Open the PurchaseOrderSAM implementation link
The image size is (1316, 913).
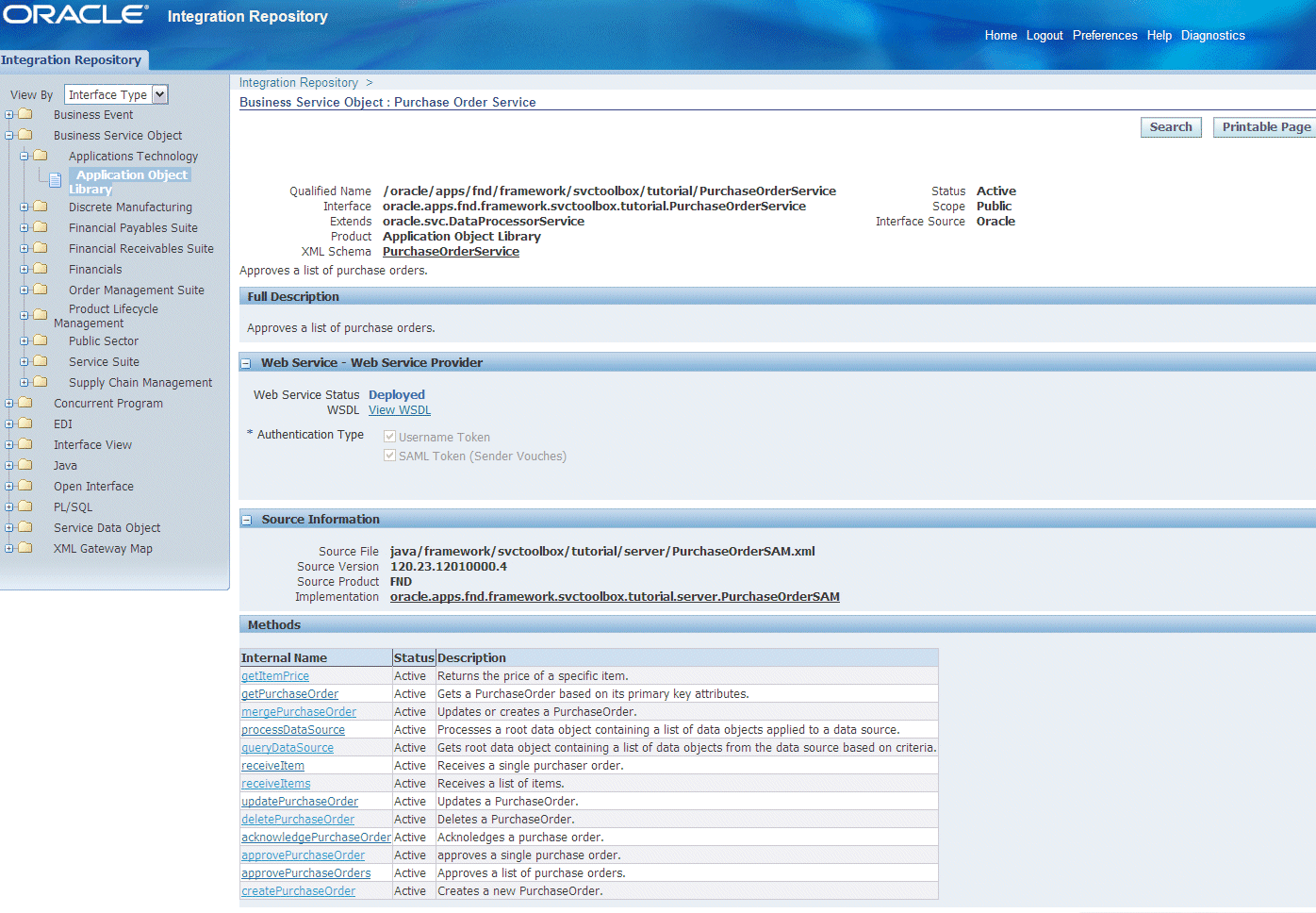[615, 597]
